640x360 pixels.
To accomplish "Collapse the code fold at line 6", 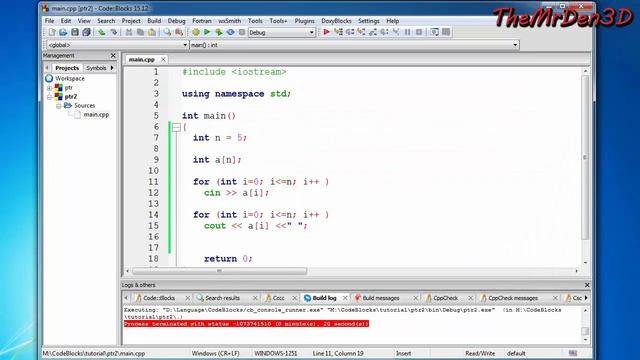I will point(176,127).
